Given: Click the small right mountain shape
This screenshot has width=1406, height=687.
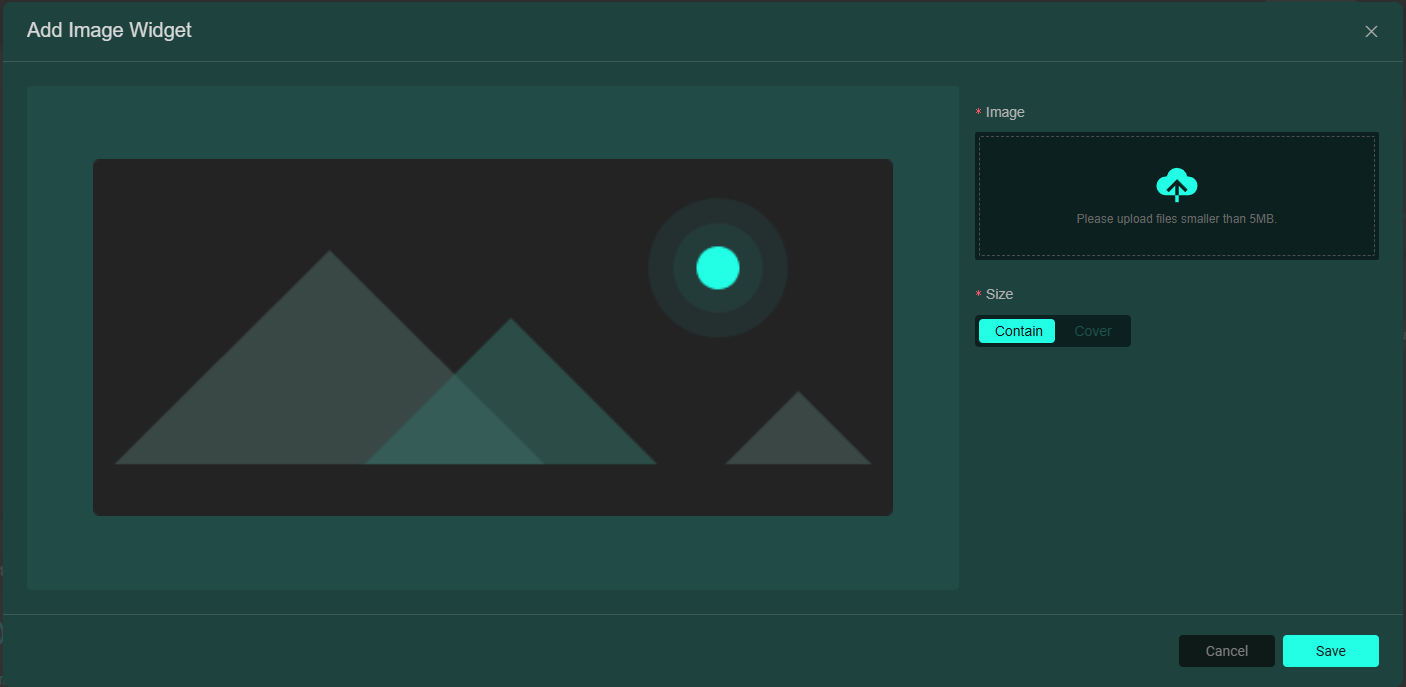Looking at the screenshot, I should 798,437.
